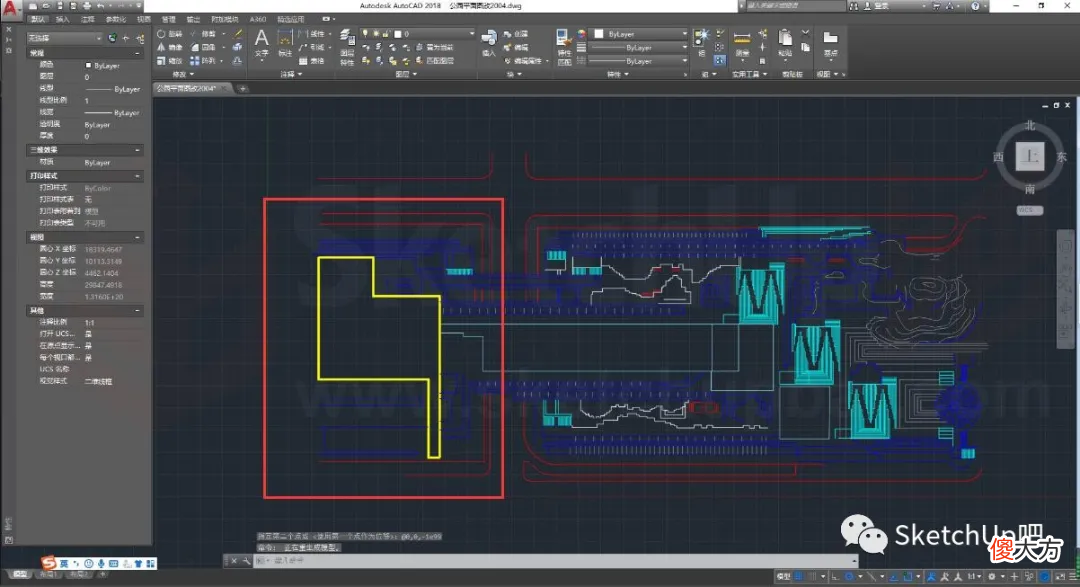Click the command line input field
The image size is (1080, 587).
555,561
